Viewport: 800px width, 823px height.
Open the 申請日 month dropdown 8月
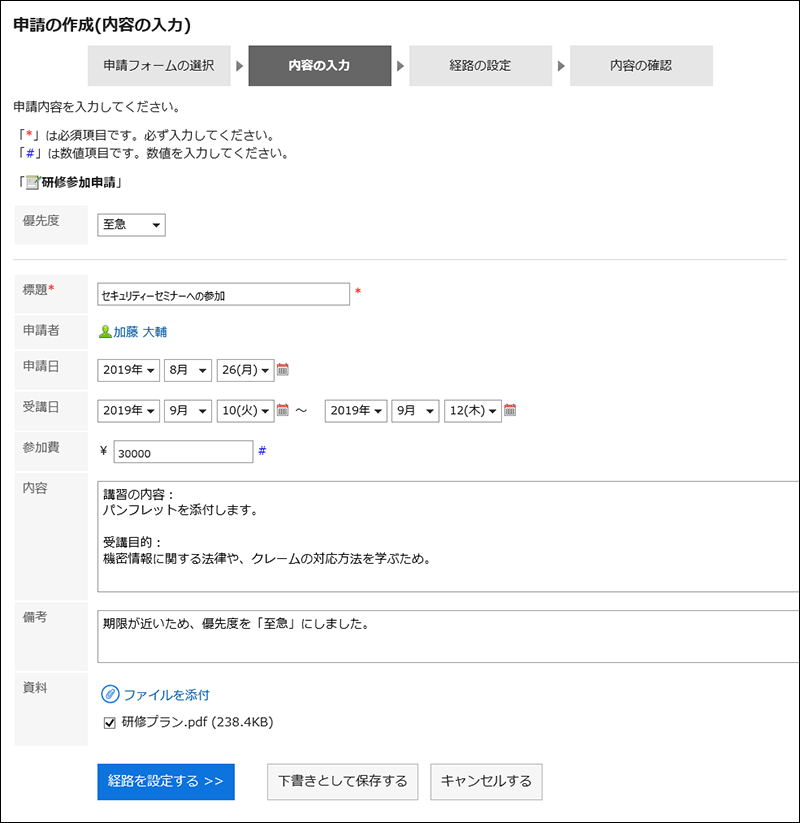[x=188, y=370]
